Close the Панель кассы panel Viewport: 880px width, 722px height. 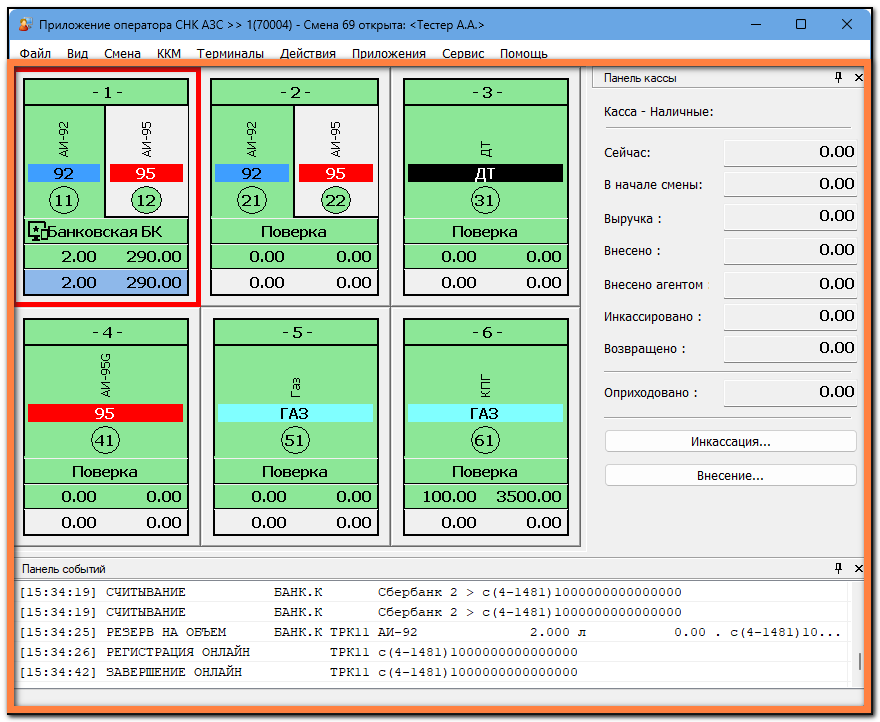point(859,77)
